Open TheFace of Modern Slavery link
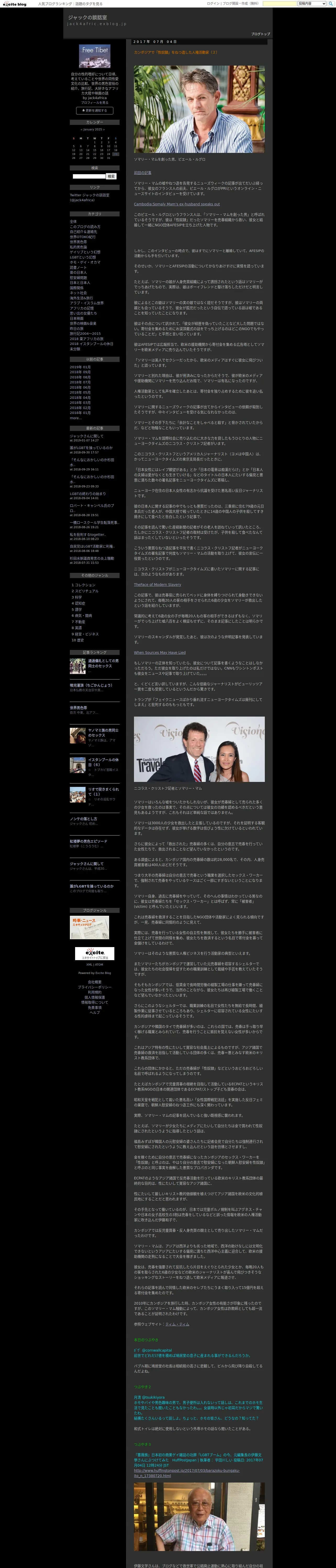 pos(157,584)
